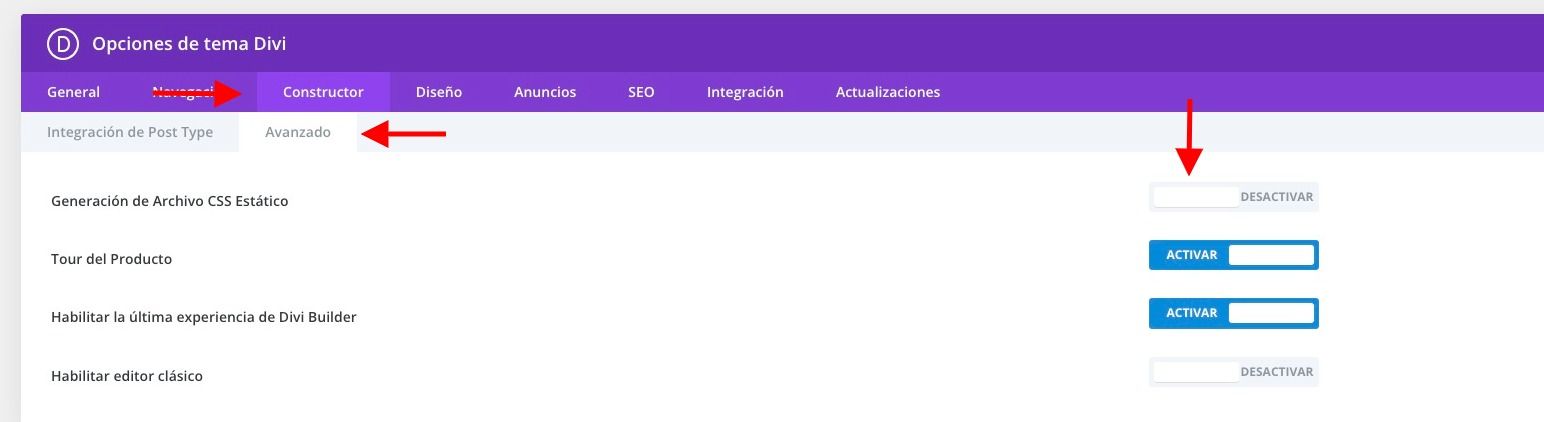
Task: Select the Avanzado sub-tab
Action: click(298, 132)
